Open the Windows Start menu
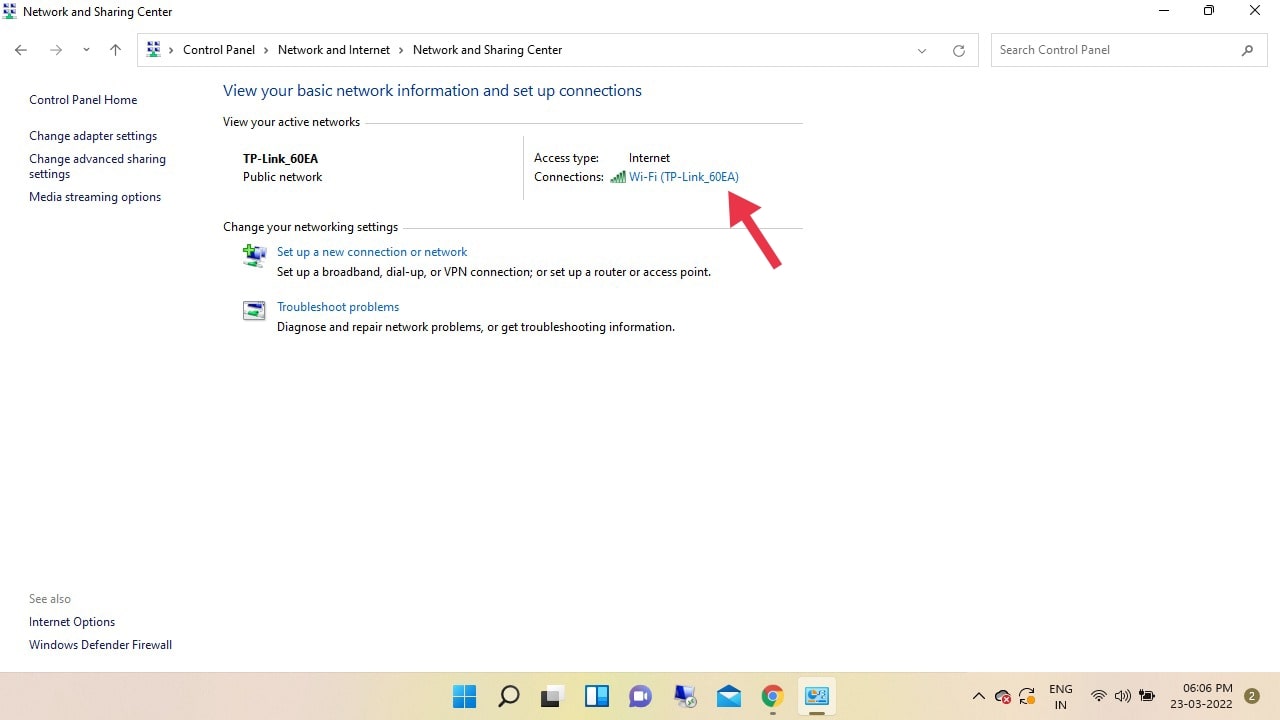 (464, 696)
